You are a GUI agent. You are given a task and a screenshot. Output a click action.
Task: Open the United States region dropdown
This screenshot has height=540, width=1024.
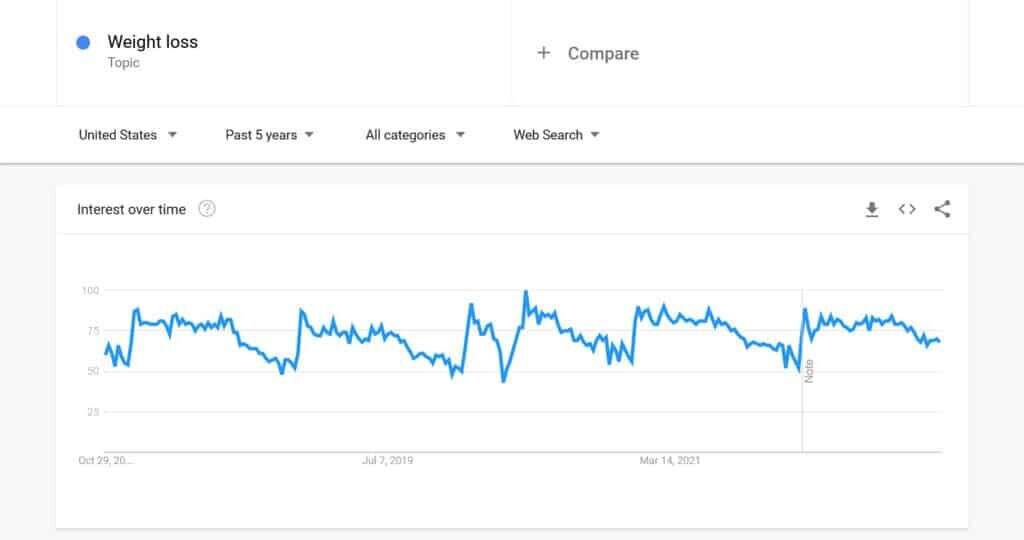pyautogui.click(x=127, y=135)
